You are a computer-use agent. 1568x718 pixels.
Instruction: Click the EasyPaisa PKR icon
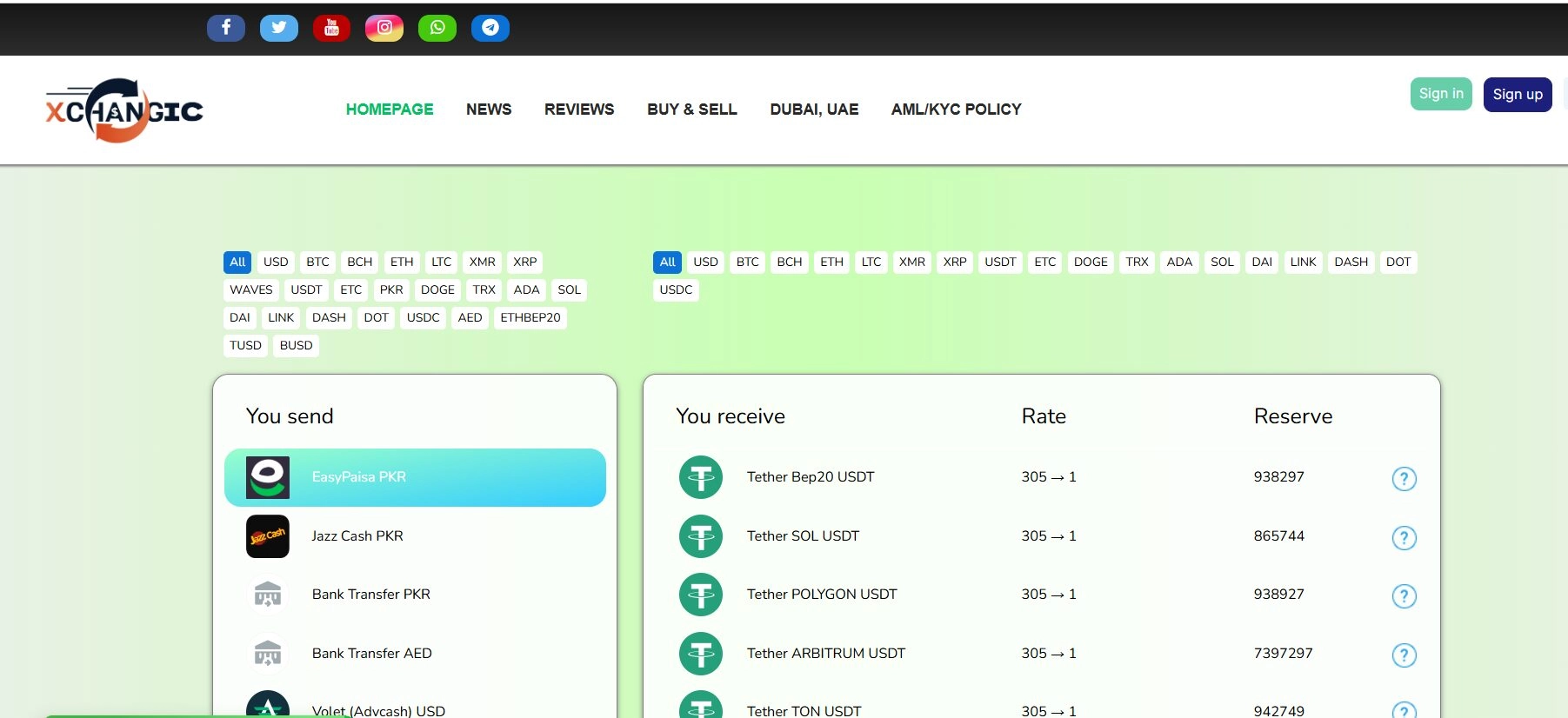coord(268,477)
